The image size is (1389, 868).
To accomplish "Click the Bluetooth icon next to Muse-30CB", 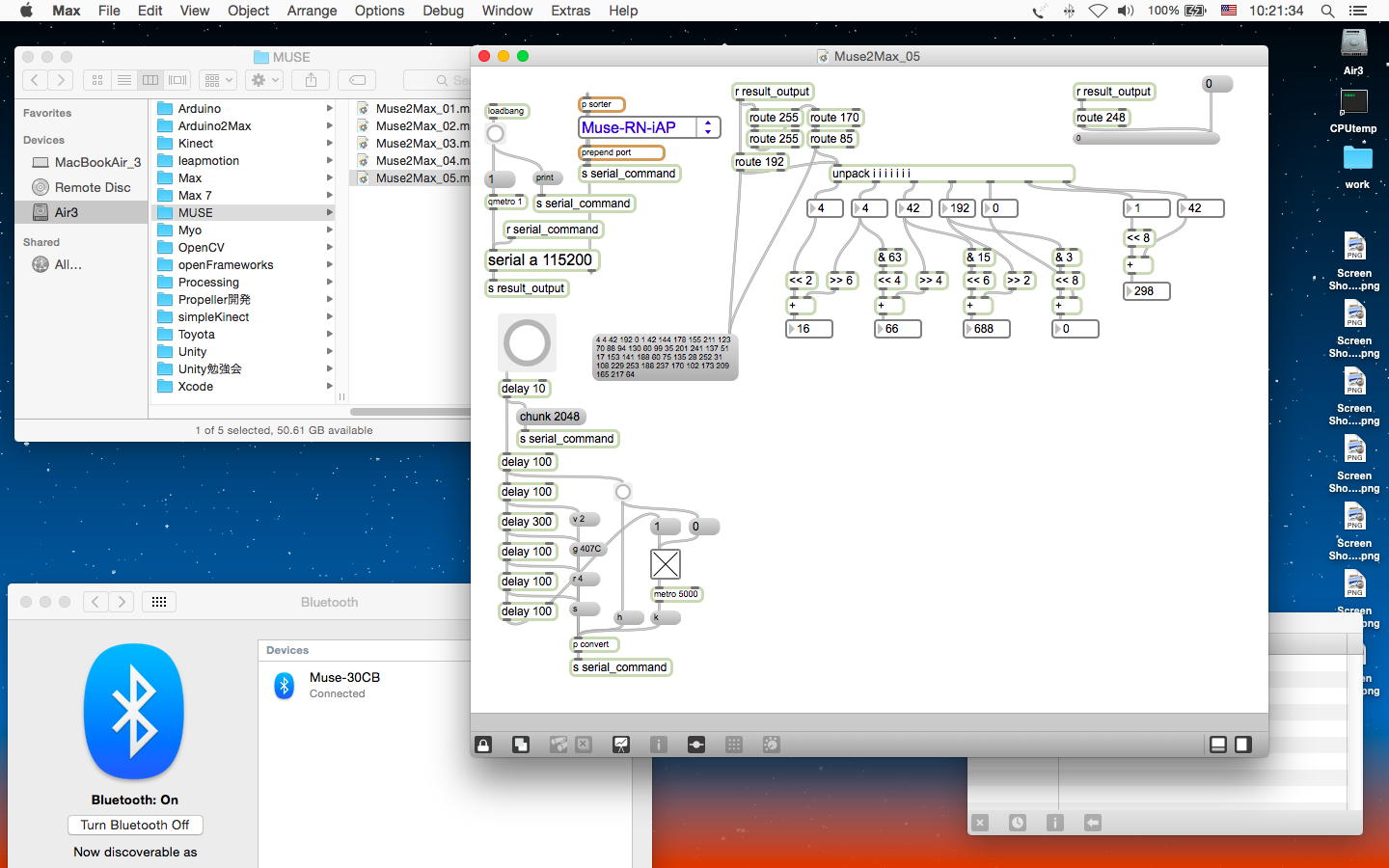I will 285,685.
